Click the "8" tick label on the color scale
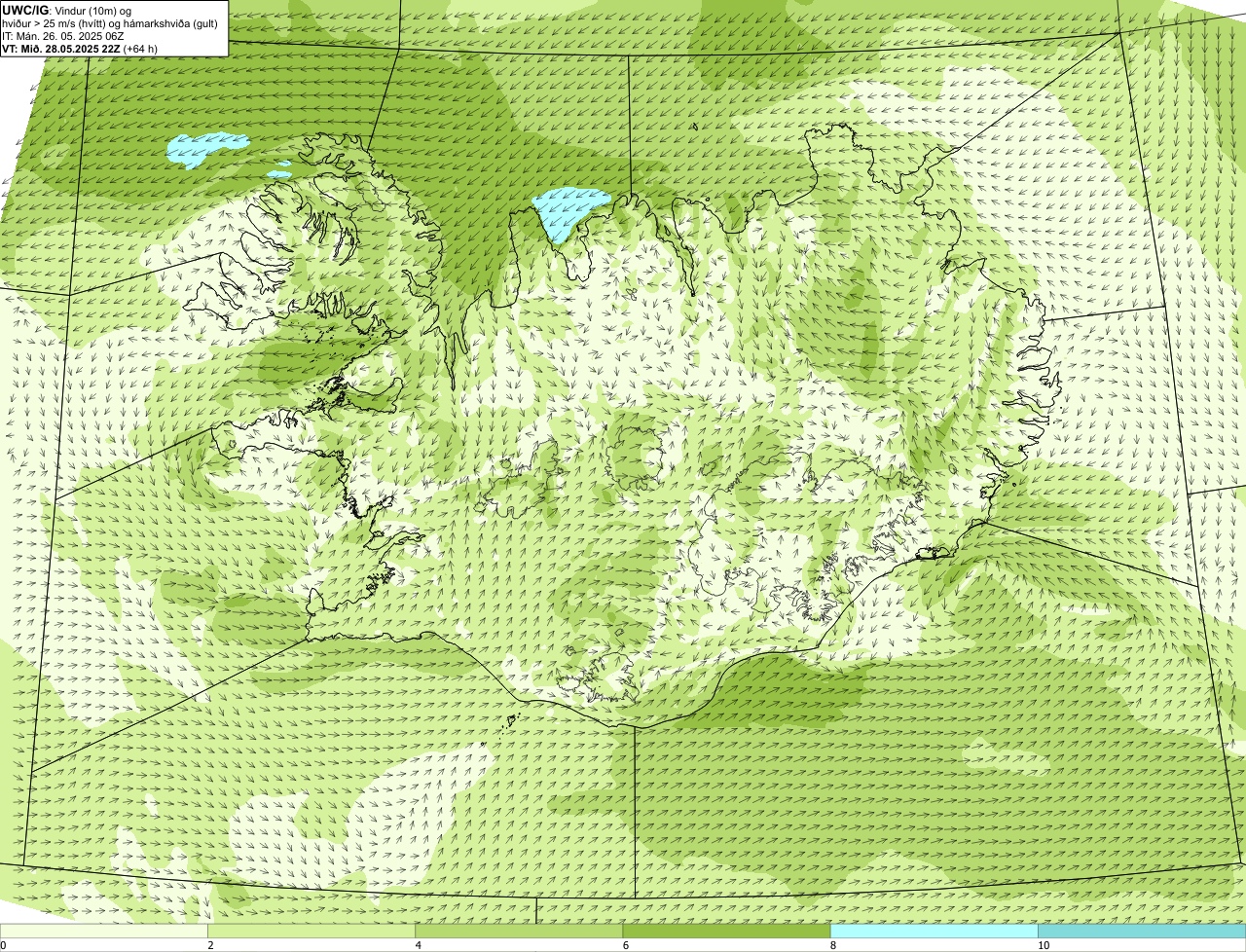This screenshot has height=952, width=1246. pyautogui.click(x=833, y=945)
